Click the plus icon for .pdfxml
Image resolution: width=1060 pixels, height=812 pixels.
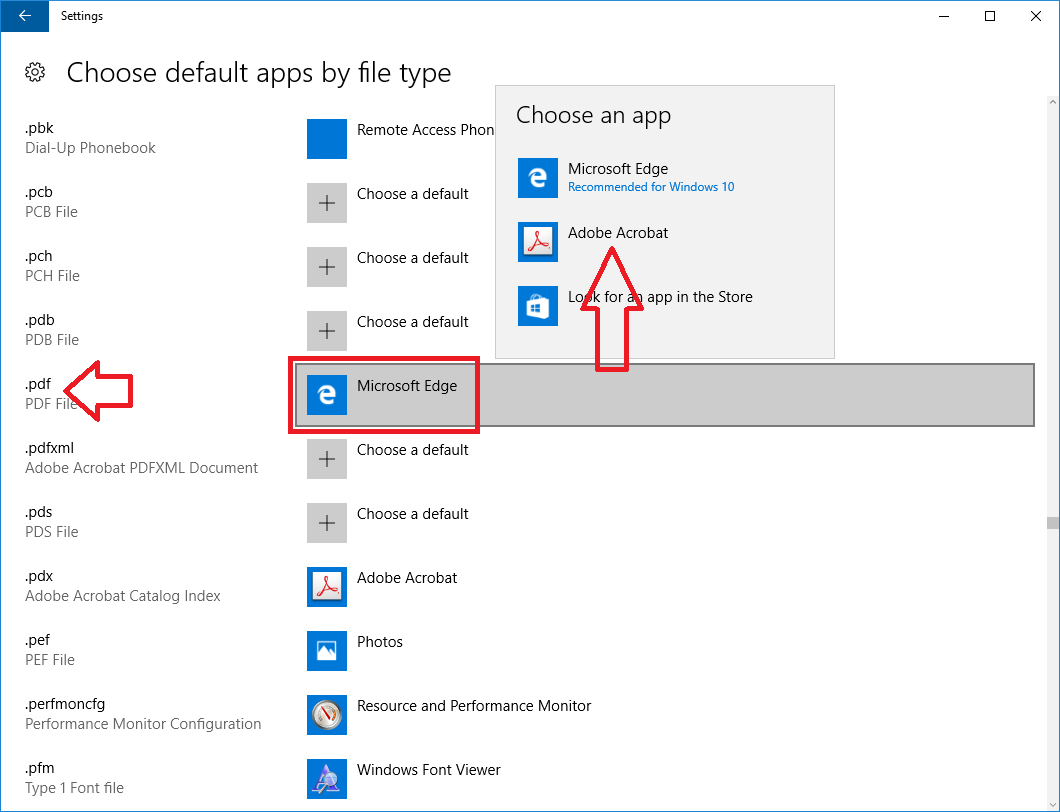[327, 459]
